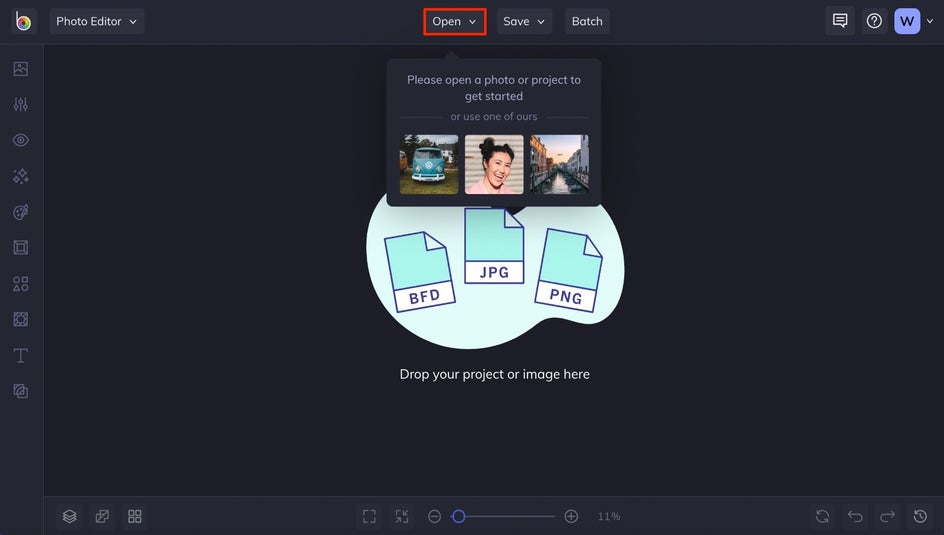The height and width of the screenshot is (535, 944).
Task: Open the Effects sparkle icon
Action: 20,176
